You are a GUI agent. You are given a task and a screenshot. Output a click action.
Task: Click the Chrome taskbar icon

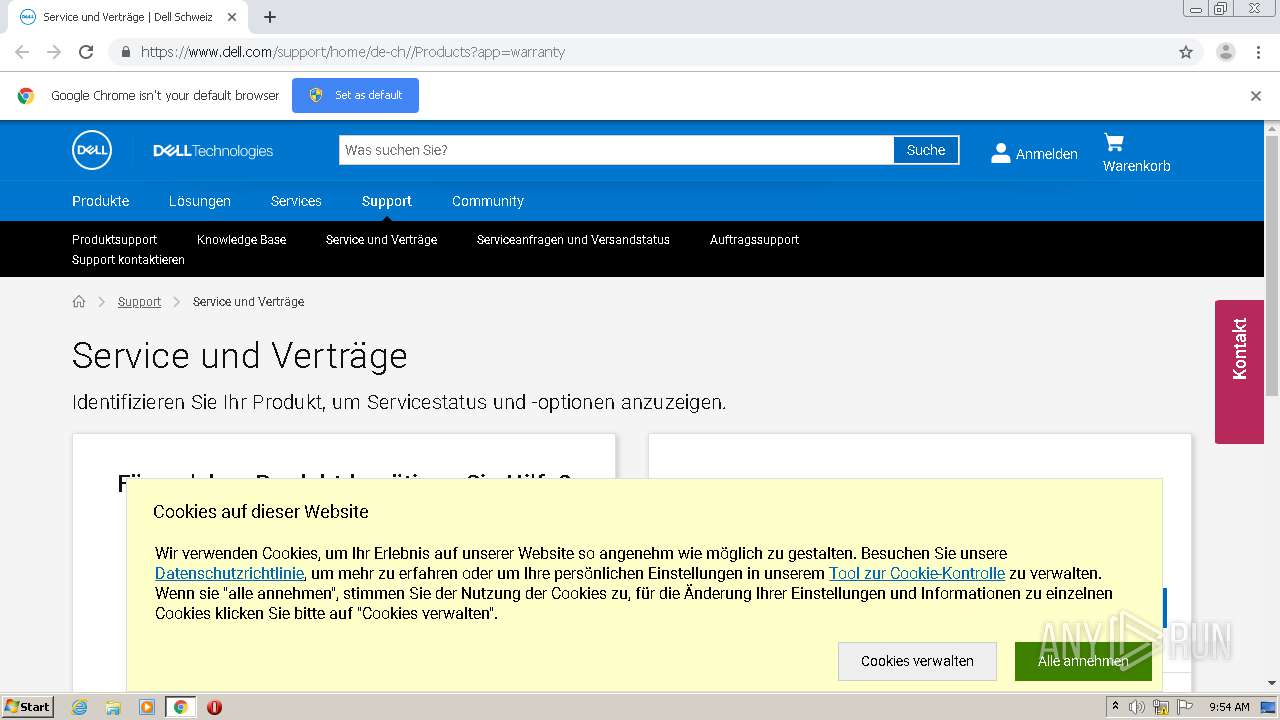click(180, 707)
